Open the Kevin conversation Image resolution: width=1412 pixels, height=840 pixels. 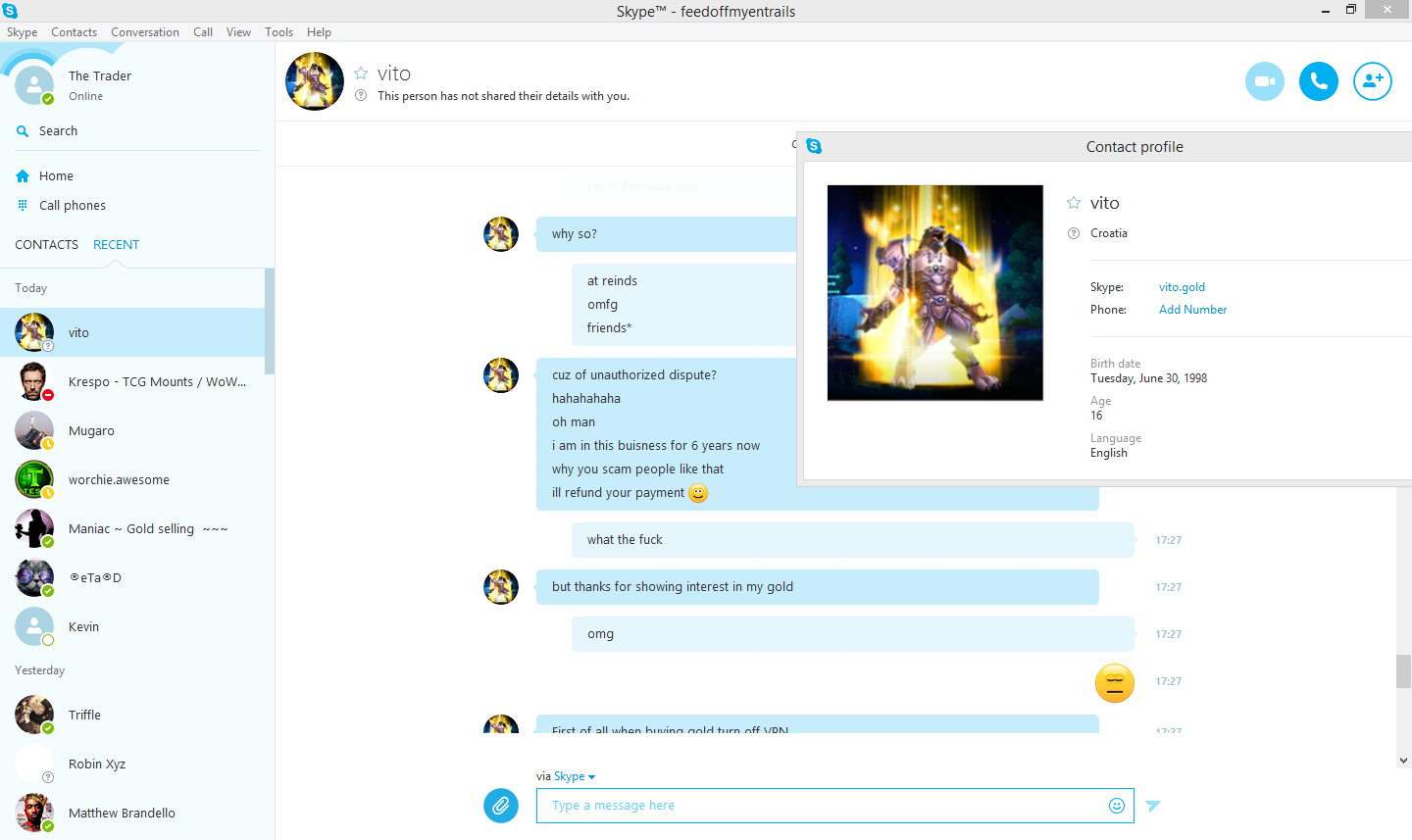click(x=132, y=627)
